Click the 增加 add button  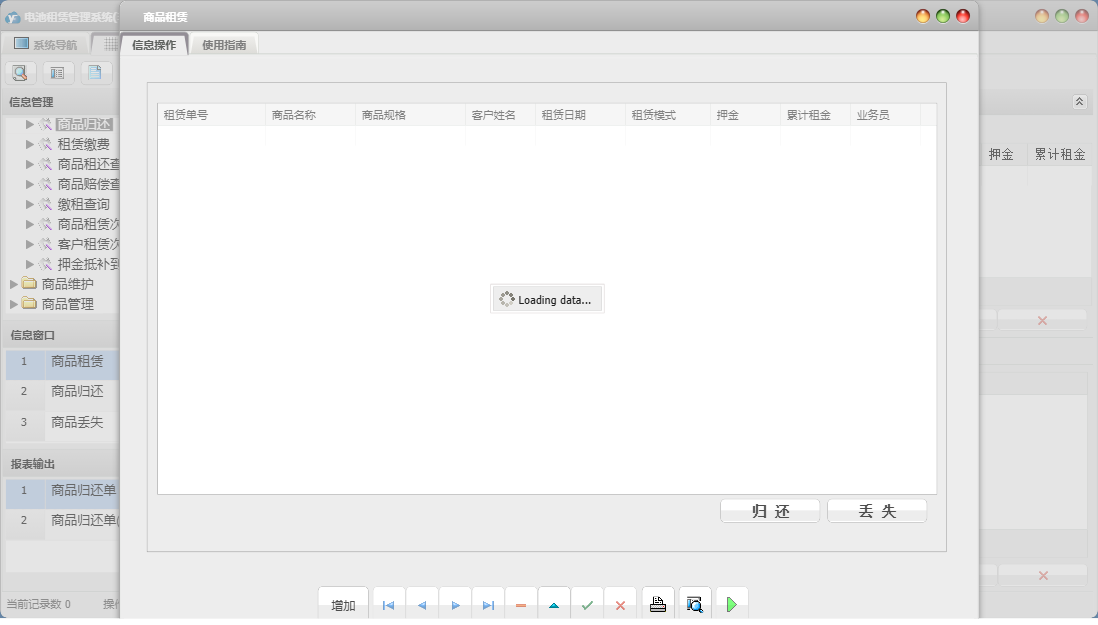click(343, 605)
